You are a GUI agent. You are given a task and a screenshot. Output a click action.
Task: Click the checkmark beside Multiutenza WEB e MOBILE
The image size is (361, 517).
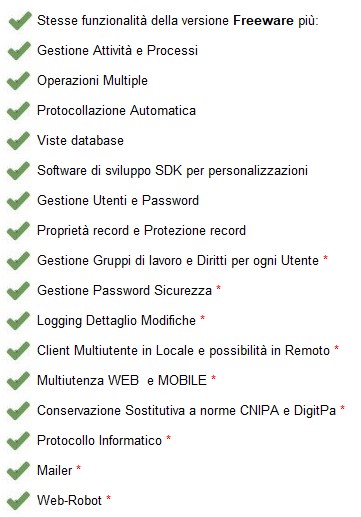point(19,381)
